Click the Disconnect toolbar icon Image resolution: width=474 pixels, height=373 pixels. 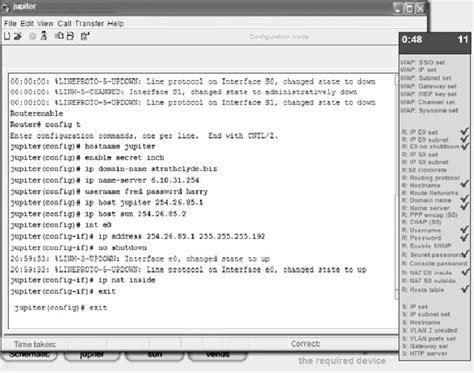44,36
